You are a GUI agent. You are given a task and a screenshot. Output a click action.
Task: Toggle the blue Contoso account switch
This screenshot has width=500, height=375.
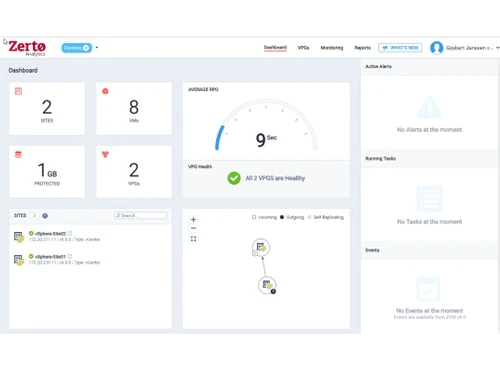[x=77, y=48]
